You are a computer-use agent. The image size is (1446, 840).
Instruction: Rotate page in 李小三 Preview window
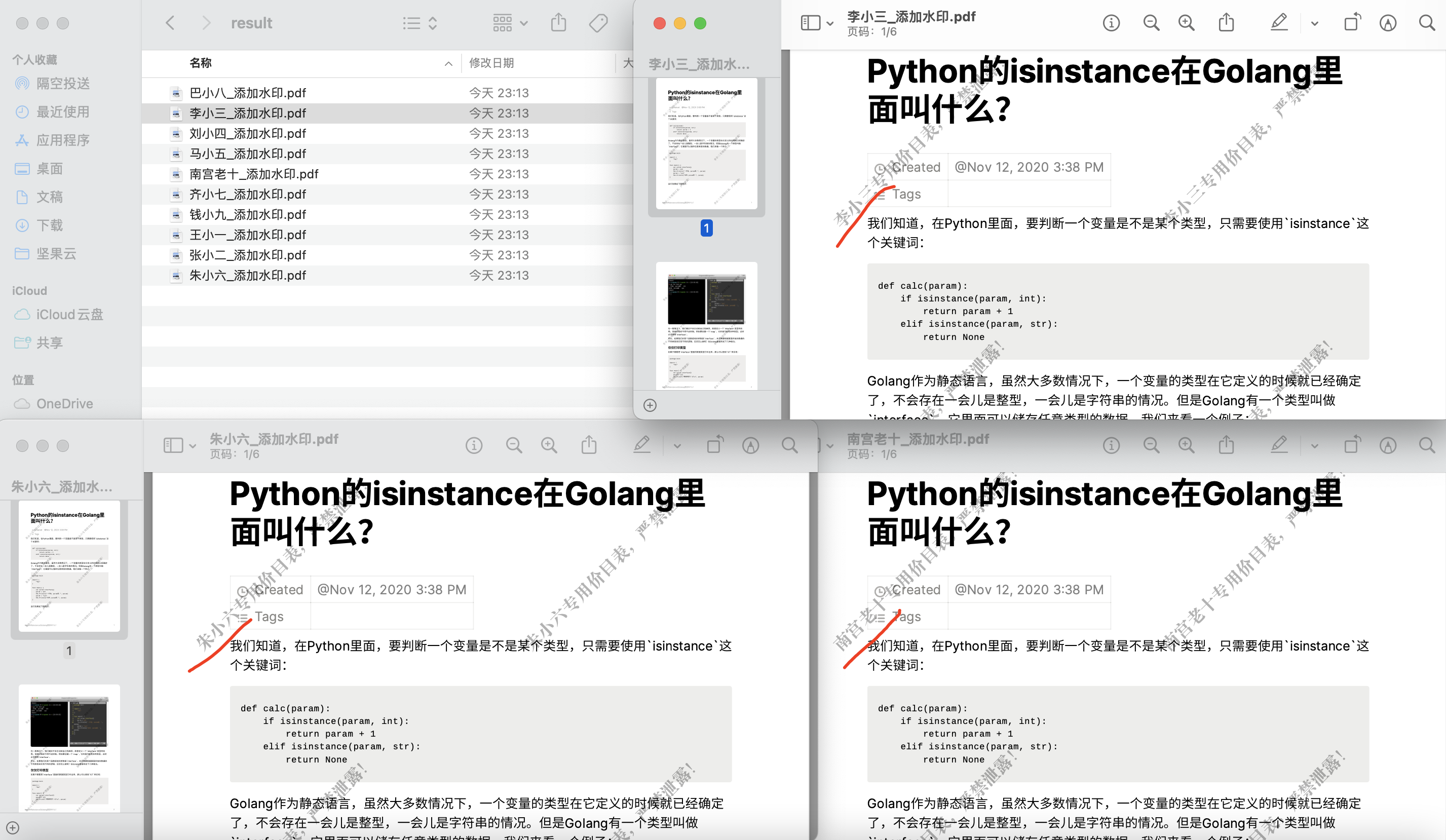(1352, 23)
